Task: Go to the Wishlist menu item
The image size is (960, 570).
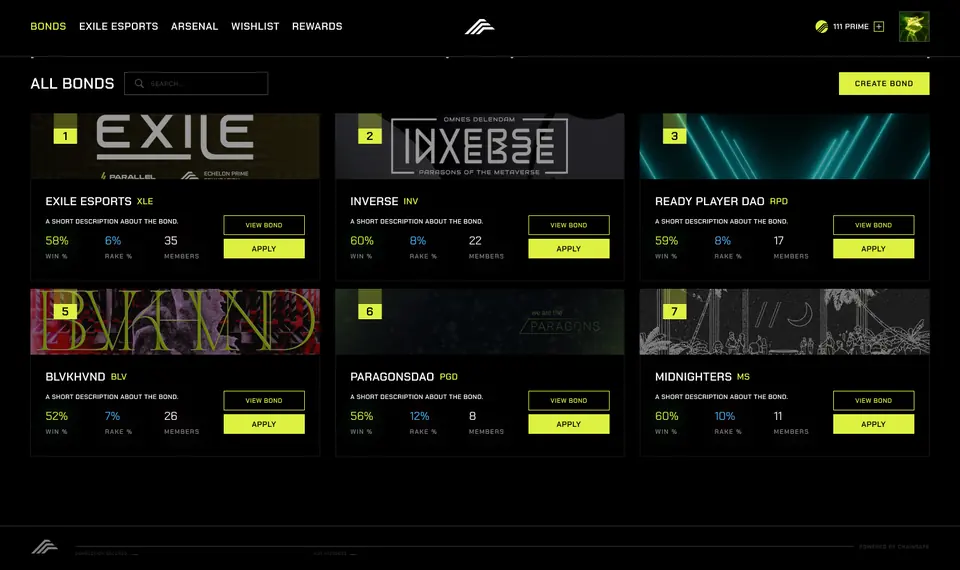Action: (x=255, y=26)
